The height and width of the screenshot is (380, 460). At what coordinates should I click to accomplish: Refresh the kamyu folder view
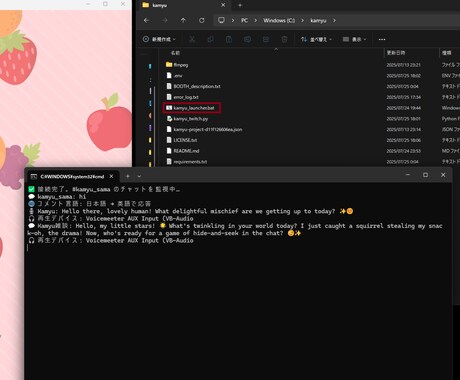pos(202,20)
